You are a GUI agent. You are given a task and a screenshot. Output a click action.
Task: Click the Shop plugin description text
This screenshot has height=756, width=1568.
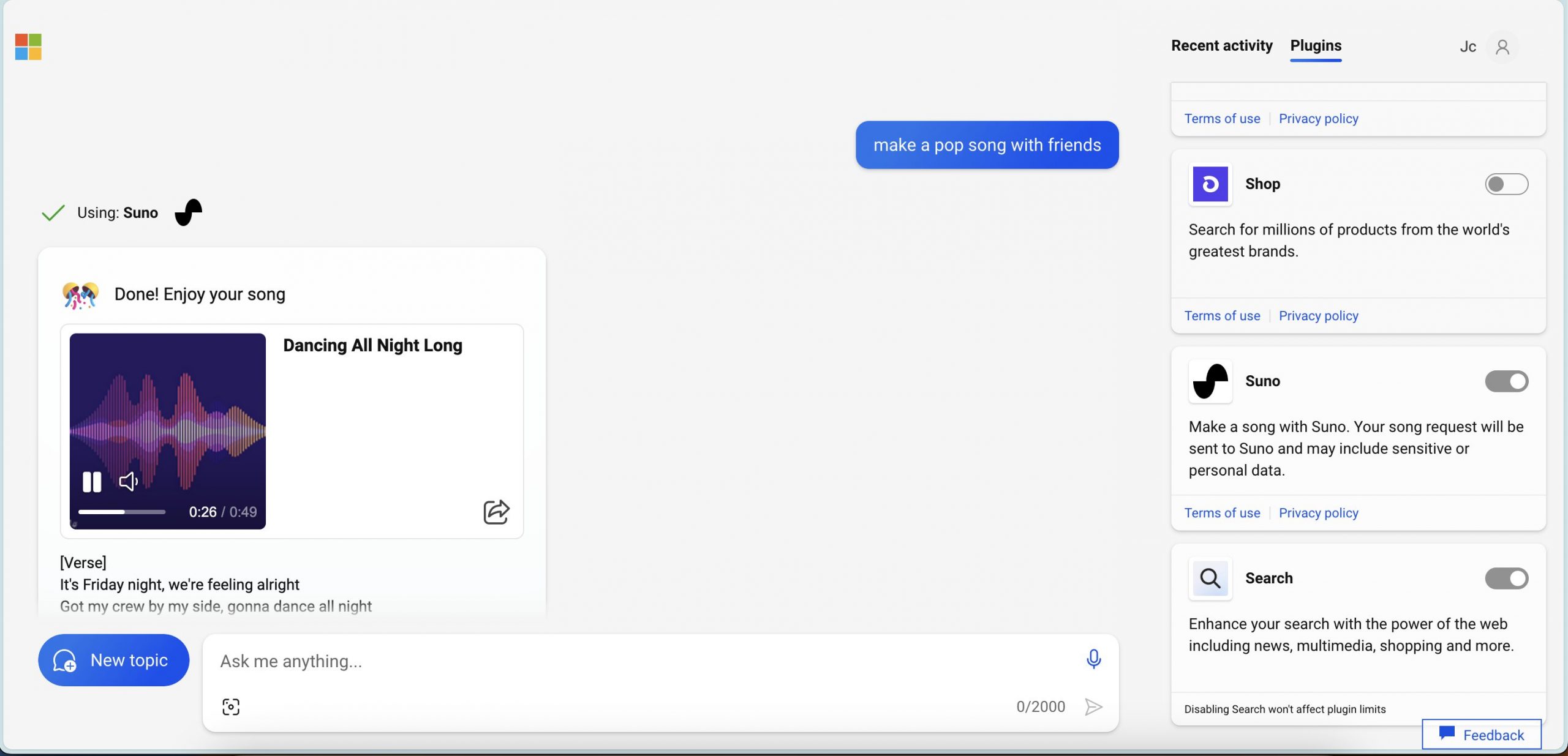tap(1349, 241)
